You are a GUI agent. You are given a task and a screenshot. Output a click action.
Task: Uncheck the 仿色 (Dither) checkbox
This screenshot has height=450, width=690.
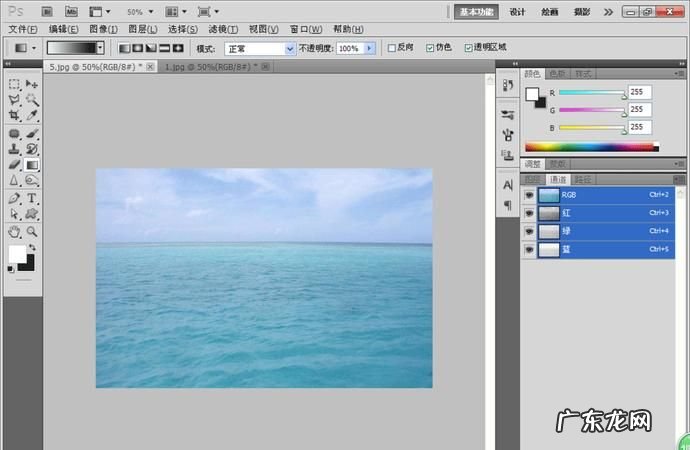pyautogui.click(x=430, y=47)
